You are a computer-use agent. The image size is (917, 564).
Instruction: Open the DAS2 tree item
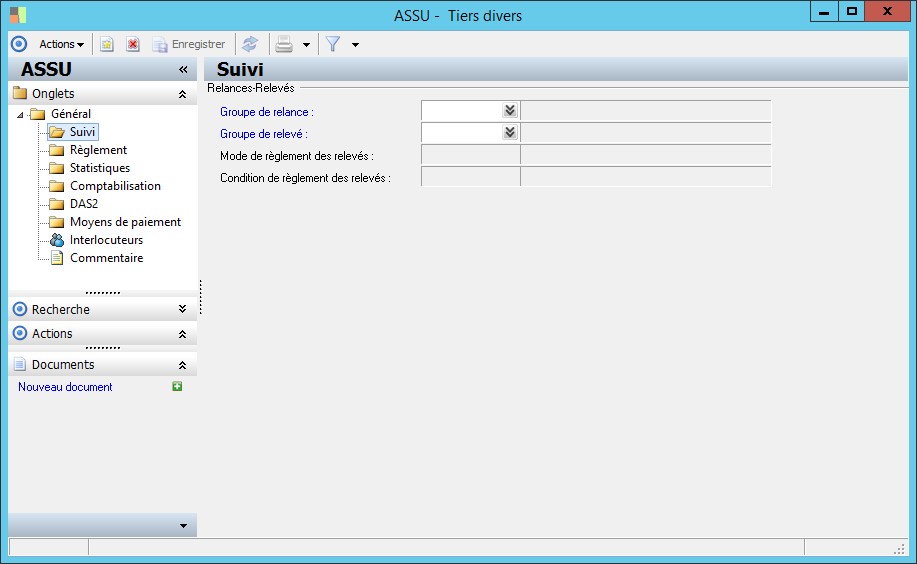click(x=84, y=204)
